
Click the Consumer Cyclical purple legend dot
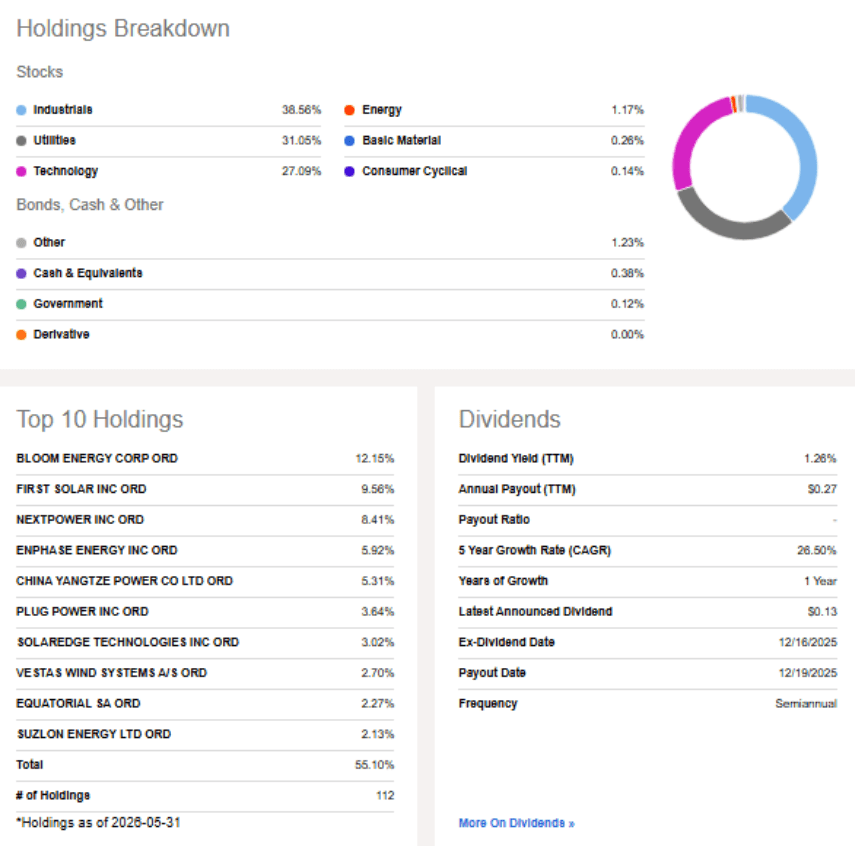click(x=350, y=171)
